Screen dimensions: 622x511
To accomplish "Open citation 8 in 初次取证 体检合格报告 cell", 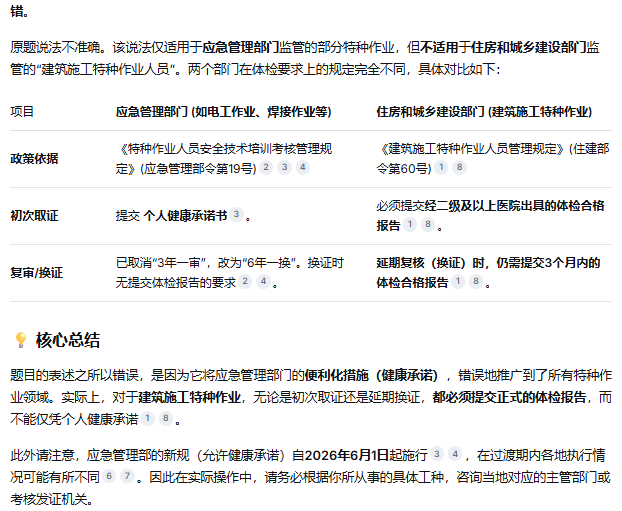I will click(428, 225).
